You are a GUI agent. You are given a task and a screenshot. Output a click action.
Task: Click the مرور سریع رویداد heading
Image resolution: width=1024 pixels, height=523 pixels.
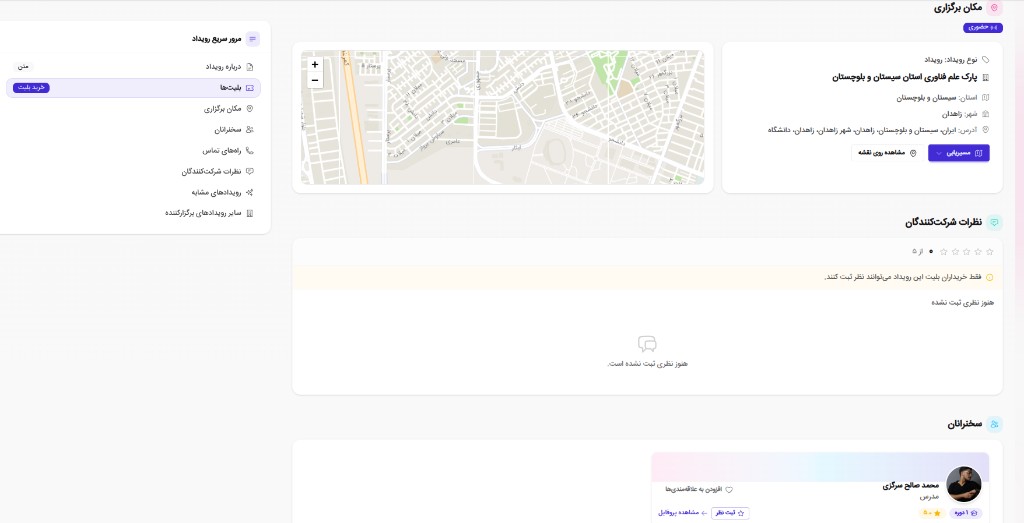(x=216, y=39)
